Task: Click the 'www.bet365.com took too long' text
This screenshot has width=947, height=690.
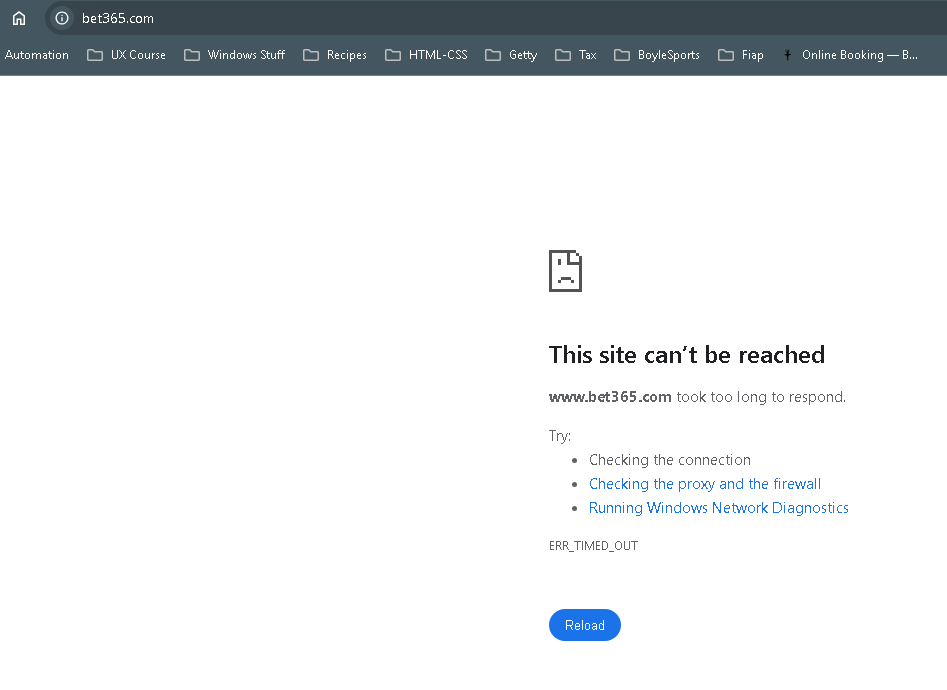Action: click(698, 397)
